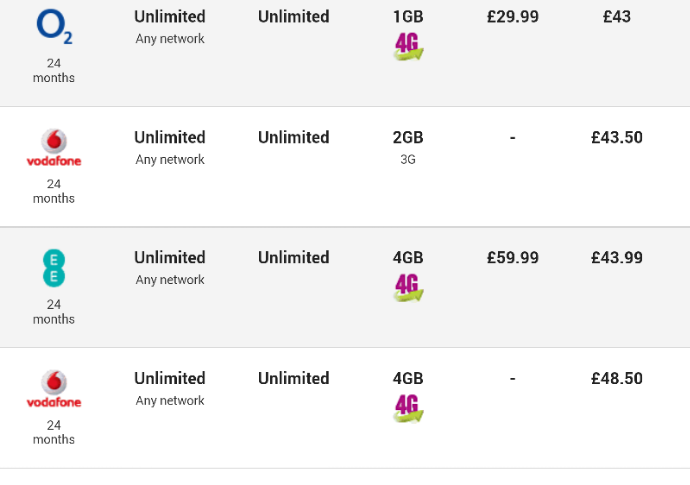Select the £43.50 monthly cost on Vodafone

617,137
